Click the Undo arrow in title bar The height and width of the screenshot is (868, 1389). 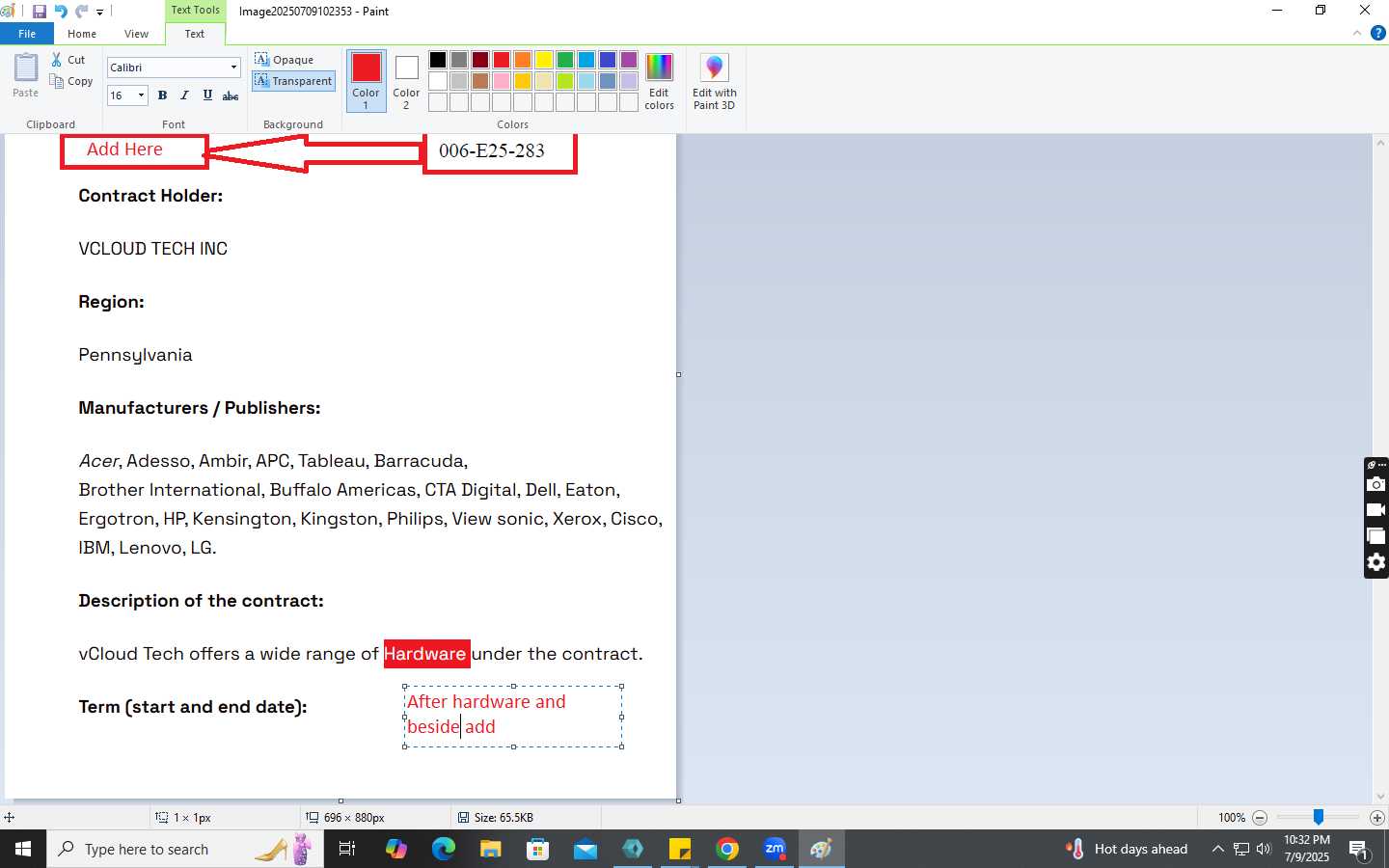tap(61, 12)
